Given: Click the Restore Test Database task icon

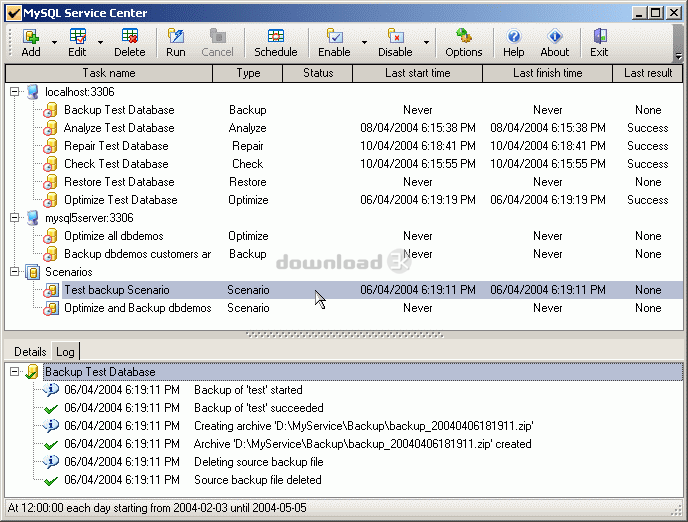Looking at the screenshot, I should click(50, 182).
